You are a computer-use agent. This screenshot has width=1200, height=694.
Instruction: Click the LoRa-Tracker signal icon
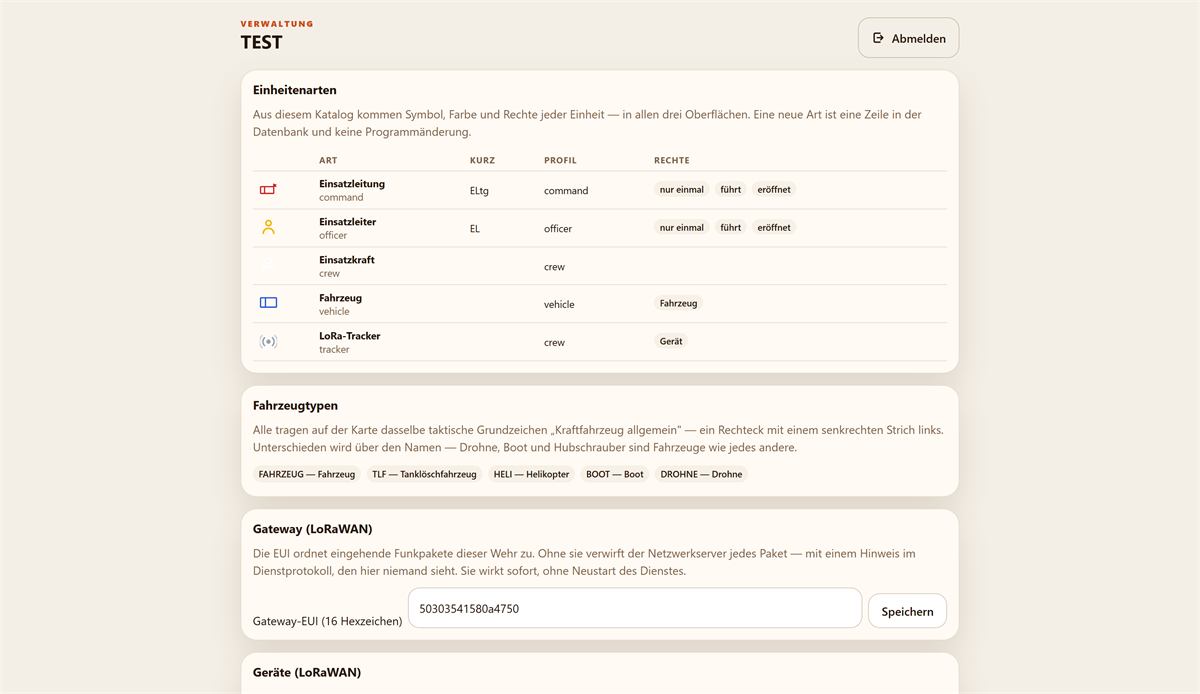tap(268, 341)
